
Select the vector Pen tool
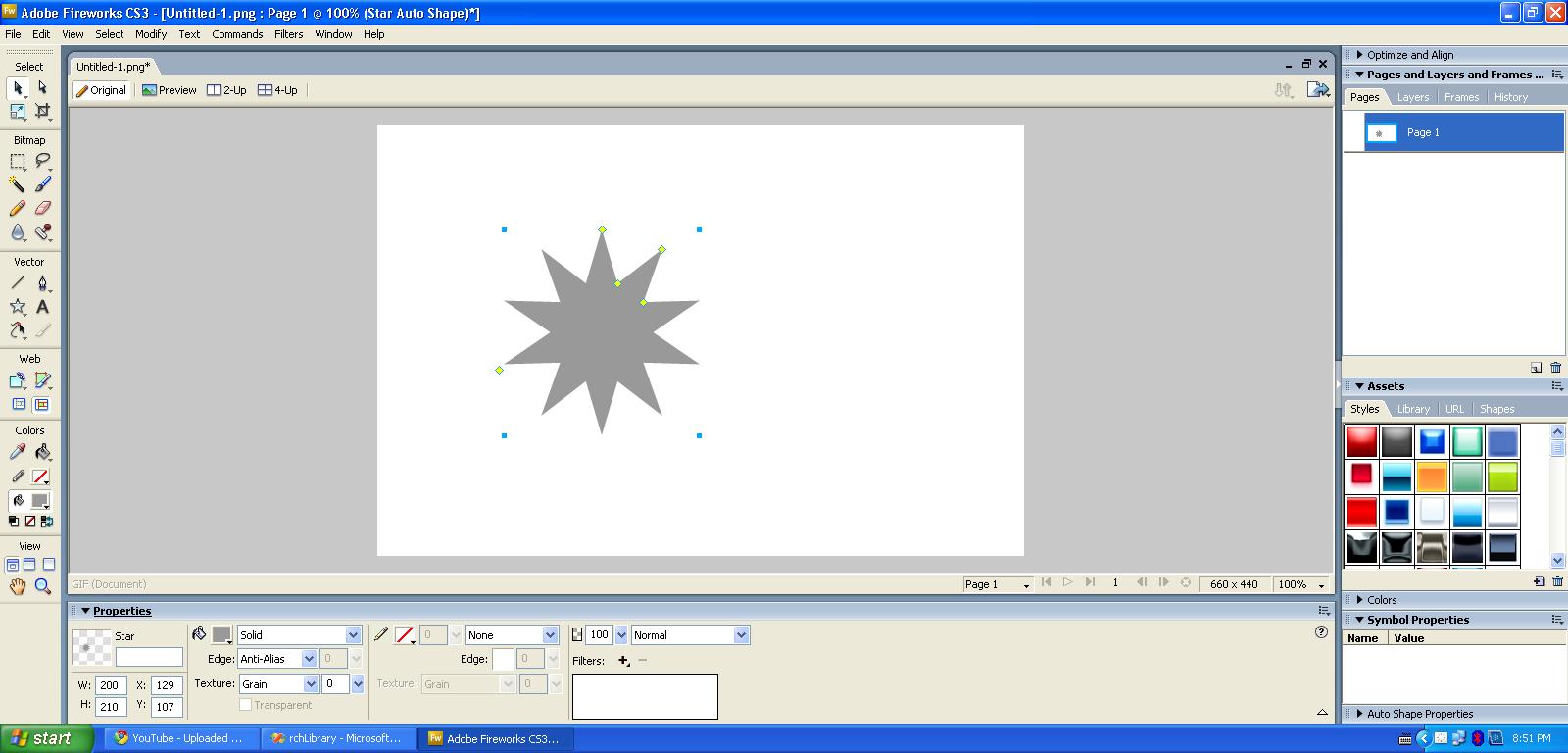point(42,283)
